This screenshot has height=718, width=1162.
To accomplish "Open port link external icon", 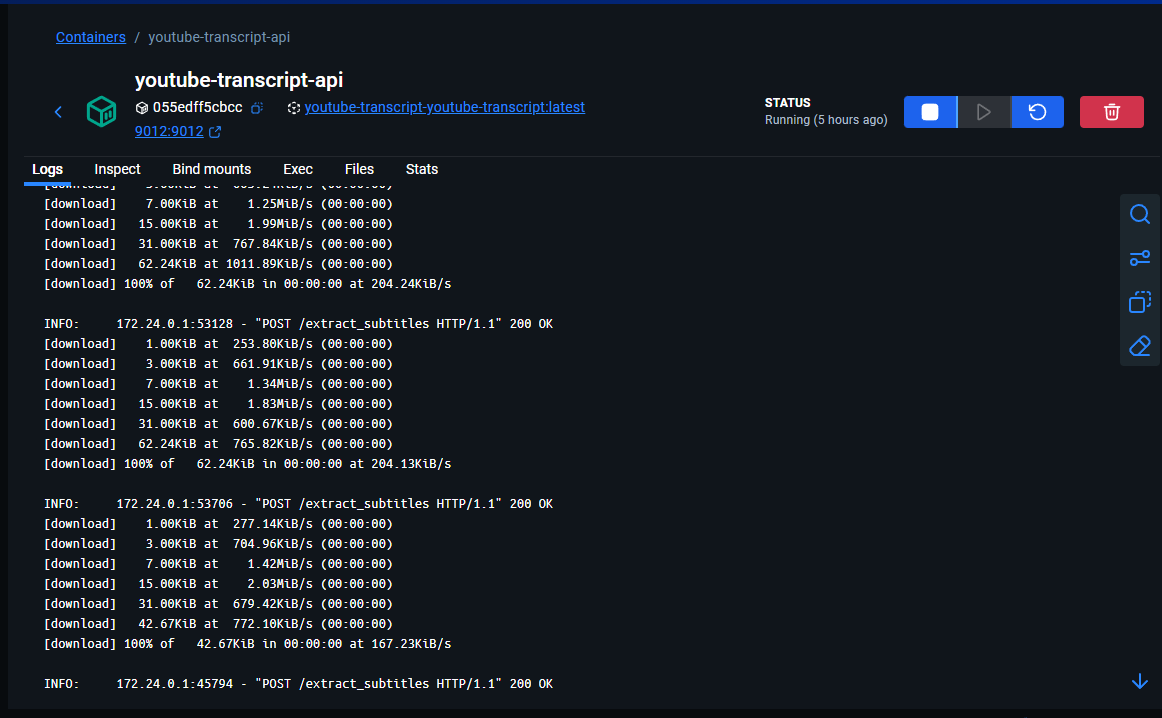I will pos(215,132).
